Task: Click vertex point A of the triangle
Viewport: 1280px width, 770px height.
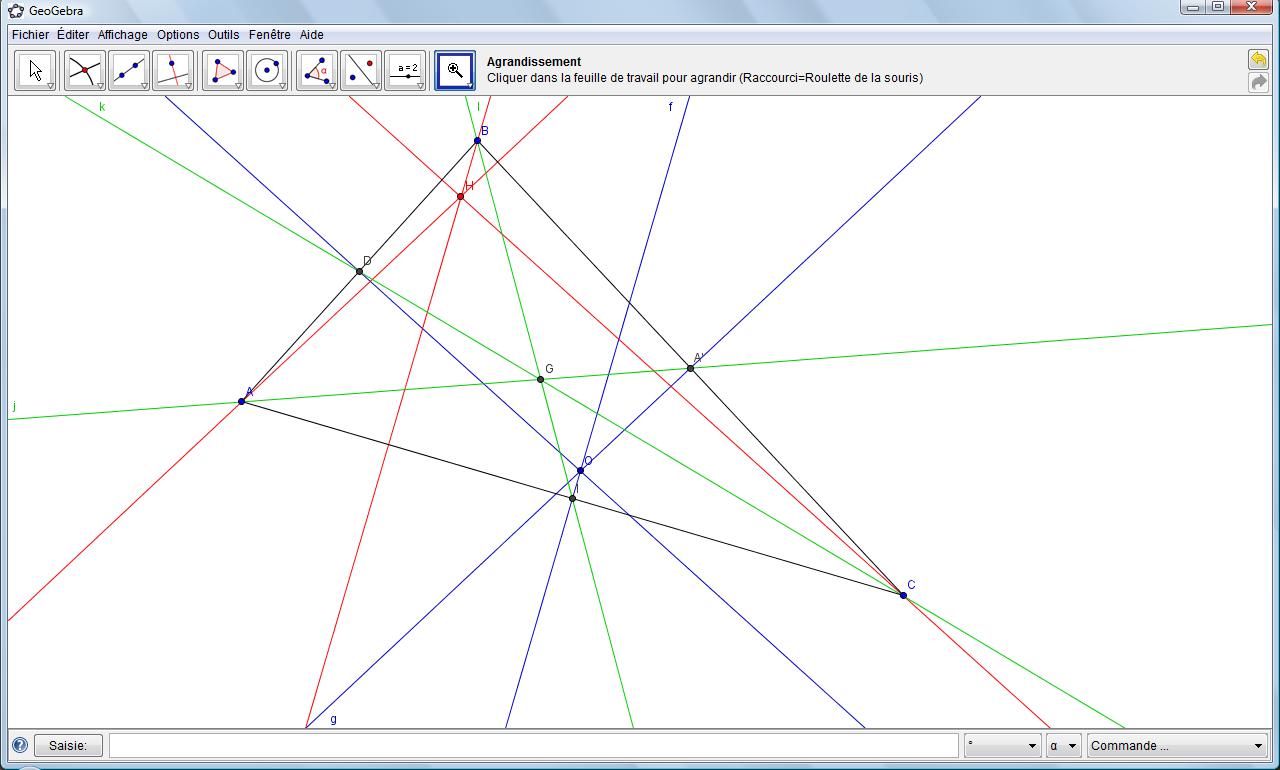Action: (242, 402)
